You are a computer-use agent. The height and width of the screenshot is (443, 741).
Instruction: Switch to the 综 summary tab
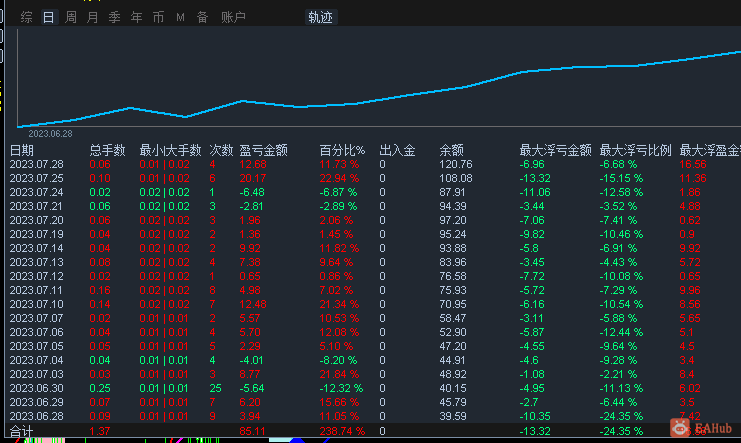(26, 17)
